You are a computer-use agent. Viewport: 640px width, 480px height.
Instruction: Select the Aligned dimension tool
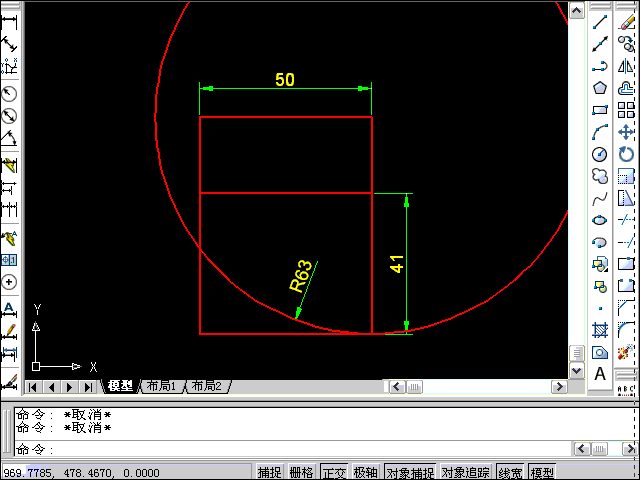point(9,44)
